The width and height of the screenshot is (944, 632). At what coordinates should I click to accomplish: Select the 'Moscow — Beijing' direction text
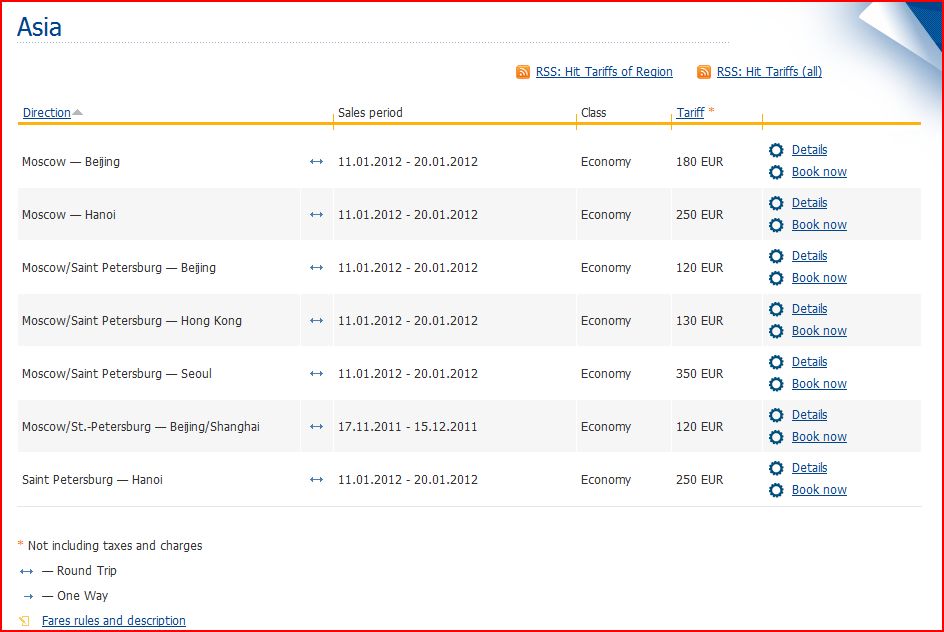(x=71, y=162)
